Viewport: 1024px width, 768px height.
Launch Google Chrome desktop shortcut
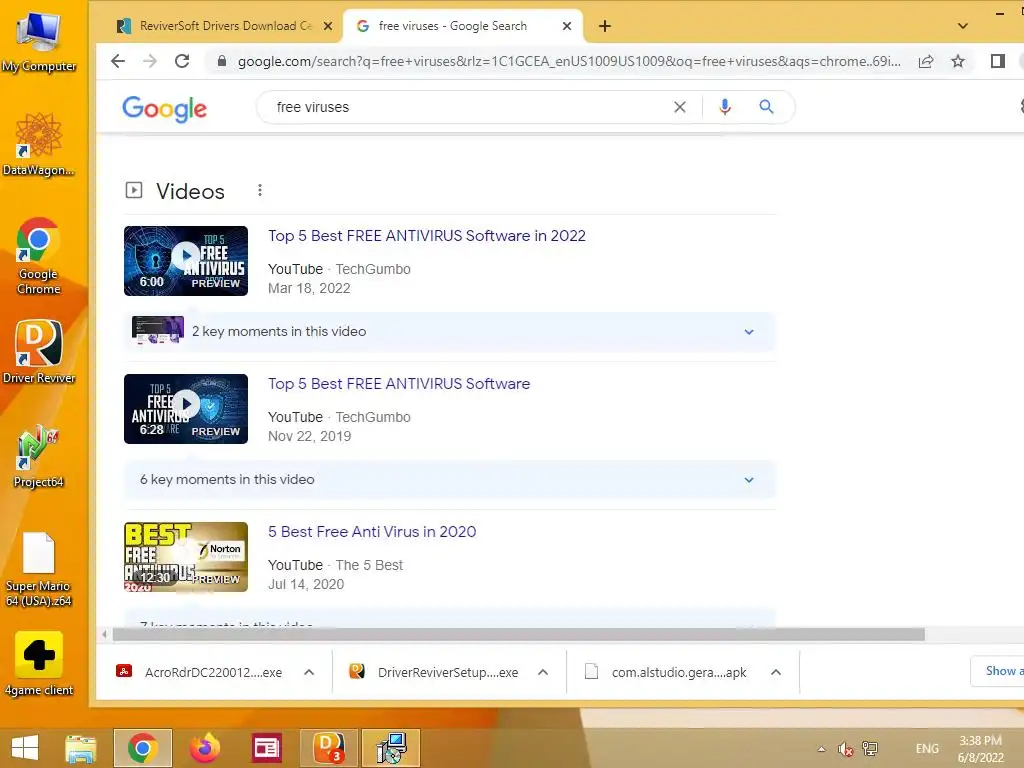pos(39,255)
